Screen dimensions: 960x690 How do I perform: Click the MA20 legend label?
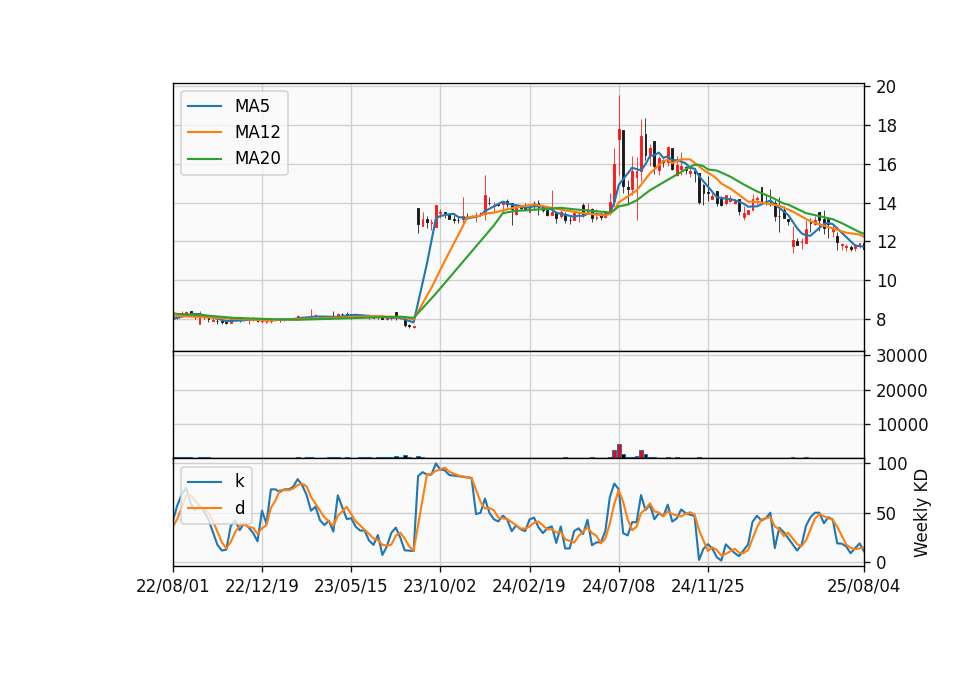257,158
